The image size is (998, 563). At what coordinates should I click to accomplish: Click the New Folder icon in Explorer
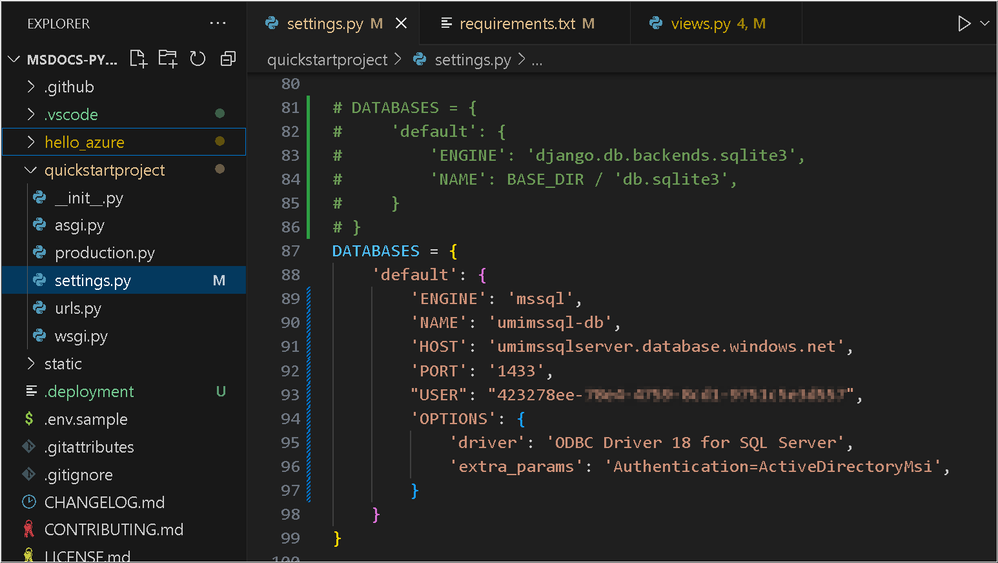168,59
